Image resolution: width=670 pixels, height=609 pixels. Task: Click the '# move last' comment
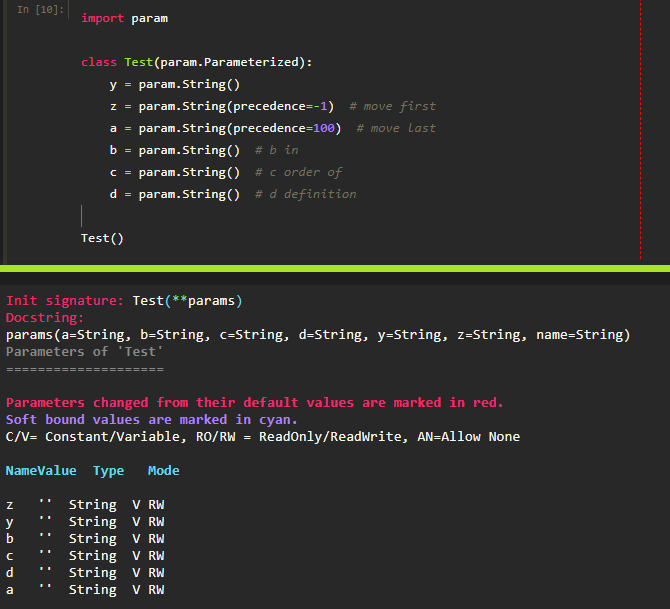(x=396, y=128)
